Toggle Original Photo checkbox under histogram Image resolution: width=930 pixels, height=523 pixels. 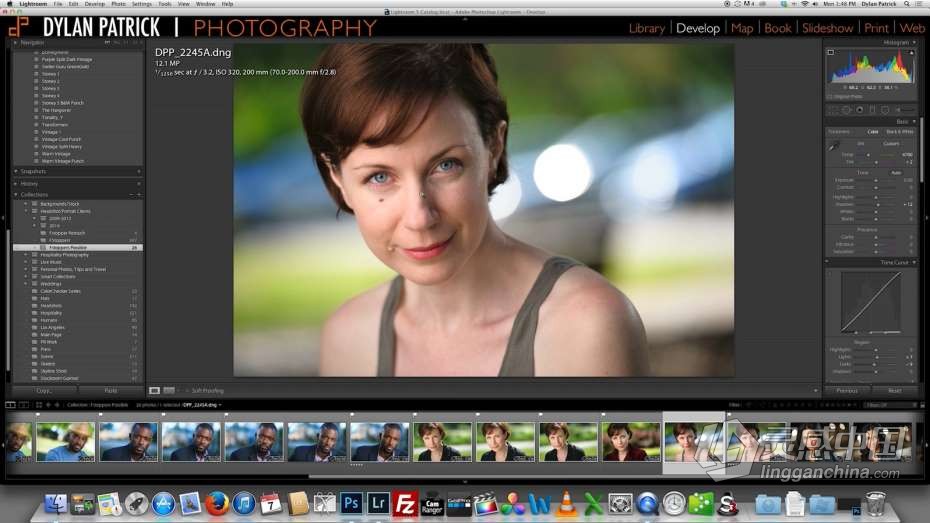pos(829,96)
